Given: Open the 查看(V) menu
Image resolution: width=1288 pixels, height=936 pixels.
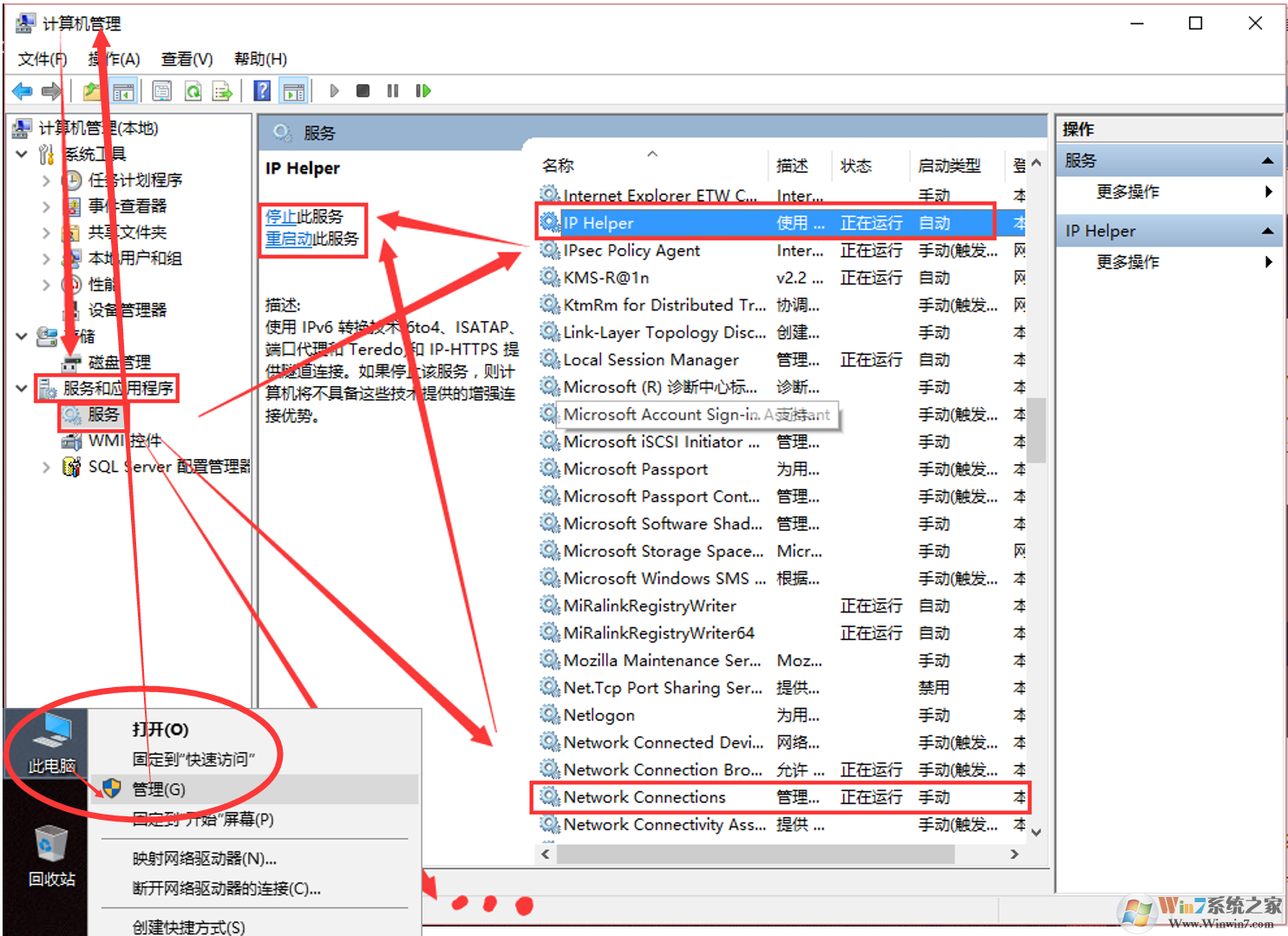Looking at the screenshot, I should tap(186, 59).
